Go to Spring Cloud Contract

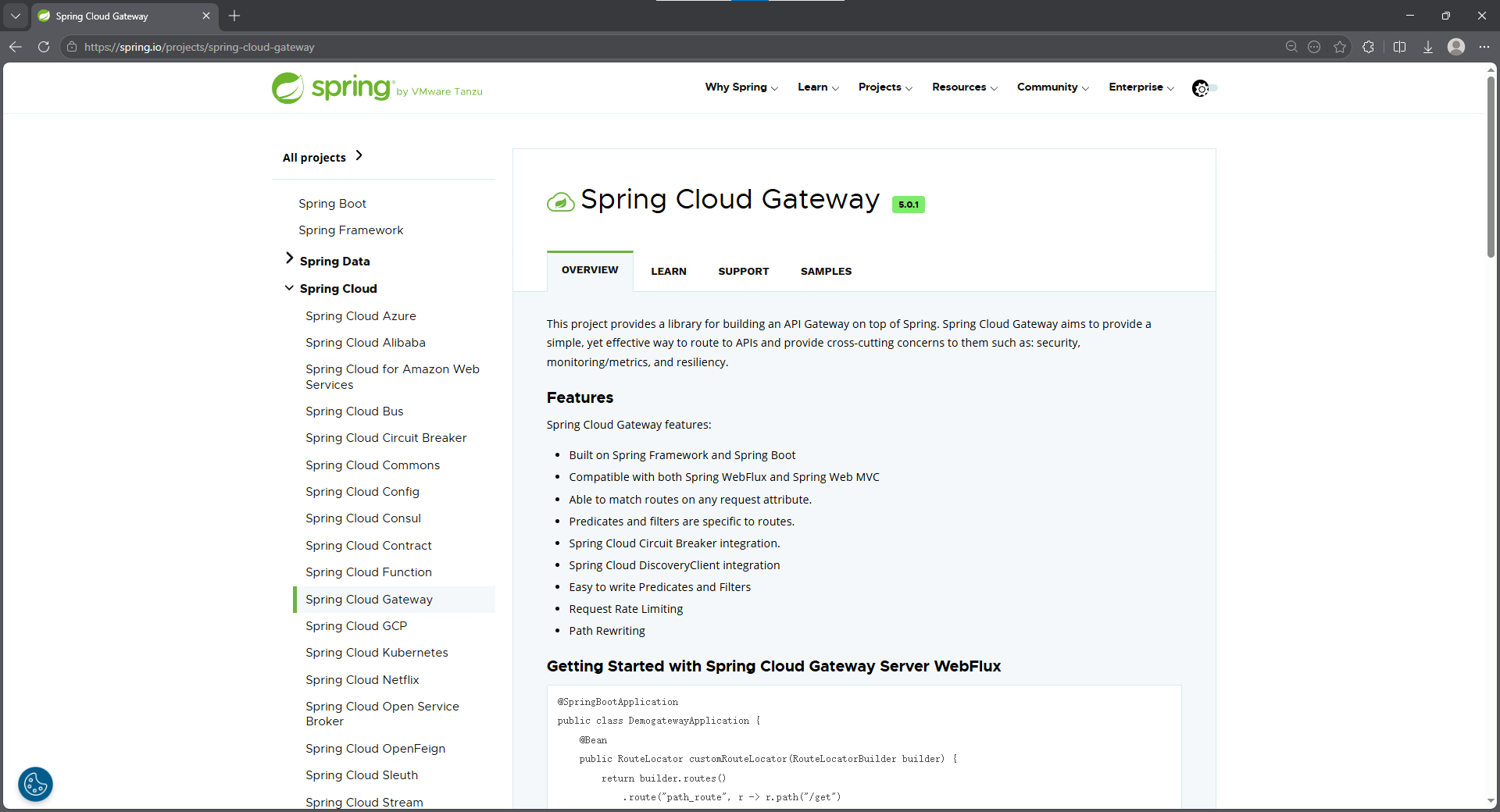click(369, 546)
